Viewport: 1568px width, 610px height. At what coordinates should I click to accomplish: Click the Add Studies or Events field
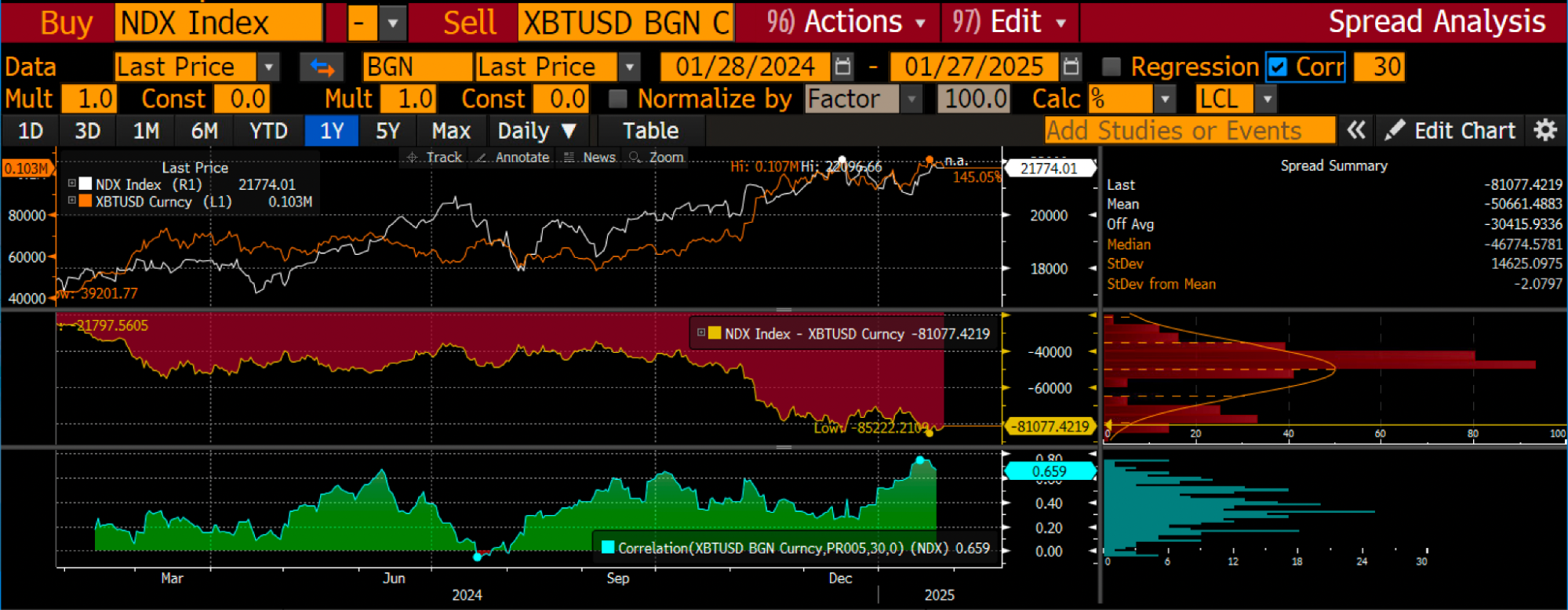click(x=1190, y=130)
